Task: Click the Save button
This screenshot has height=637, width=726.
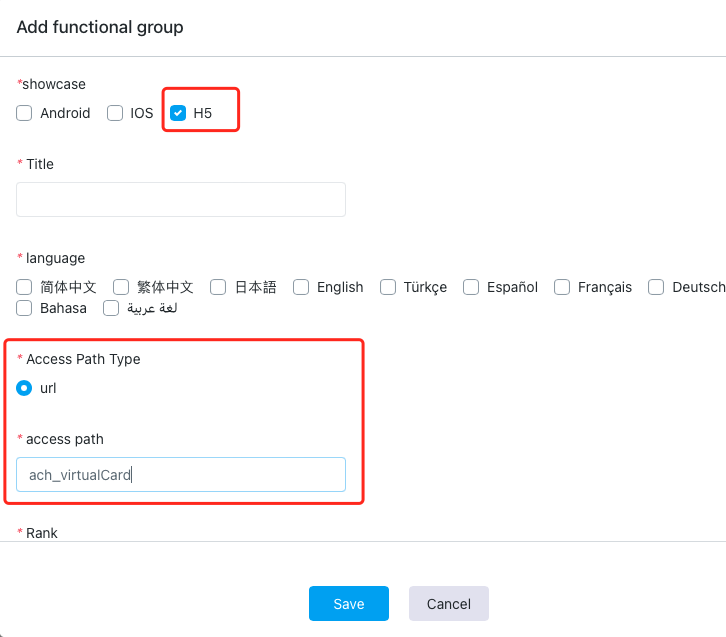Action: click(x=349, y=604)
